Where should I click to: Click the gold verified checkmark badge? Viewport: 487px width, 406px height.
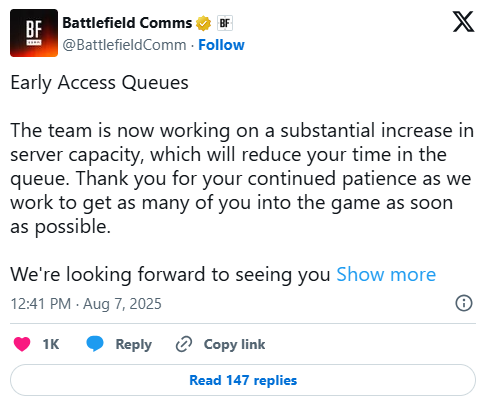point(203,23)
